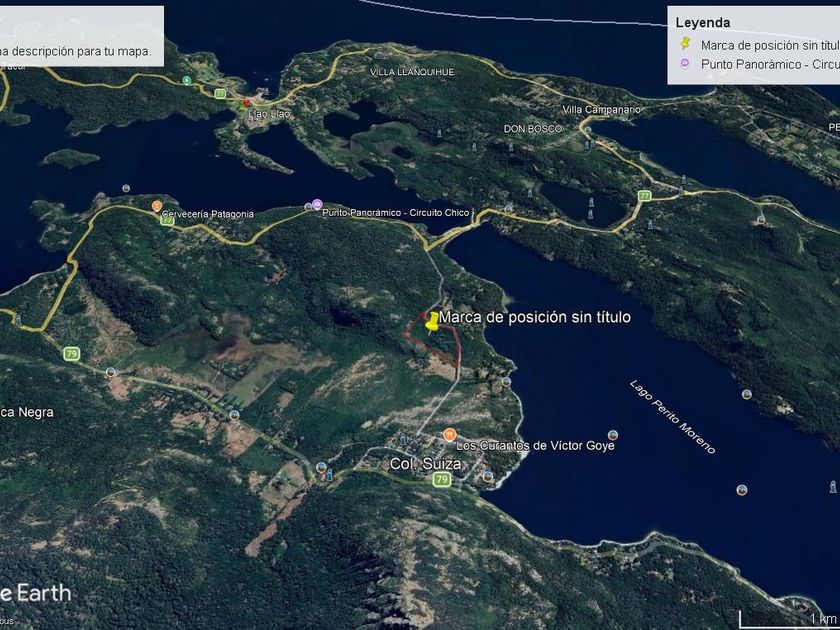Screen dimensions: 840x630
Task: Click the map description text box
Action: (x=81, y=36)
